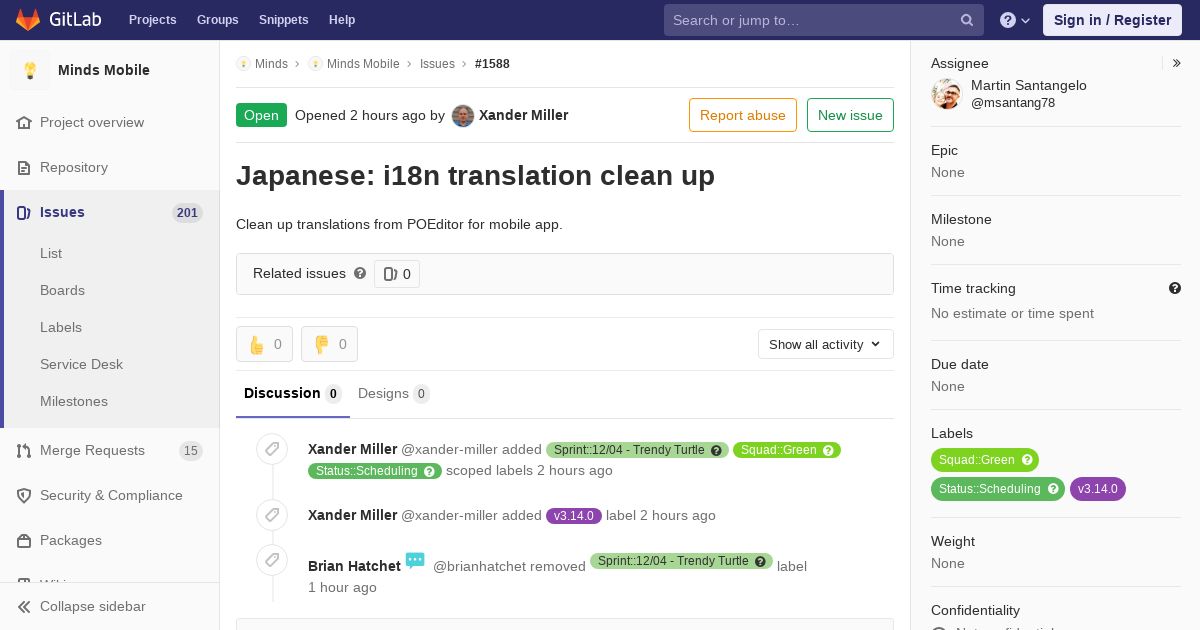The image size is (1200, 630).
Task: Click the related issues count badge
Action: click(397, 274)
